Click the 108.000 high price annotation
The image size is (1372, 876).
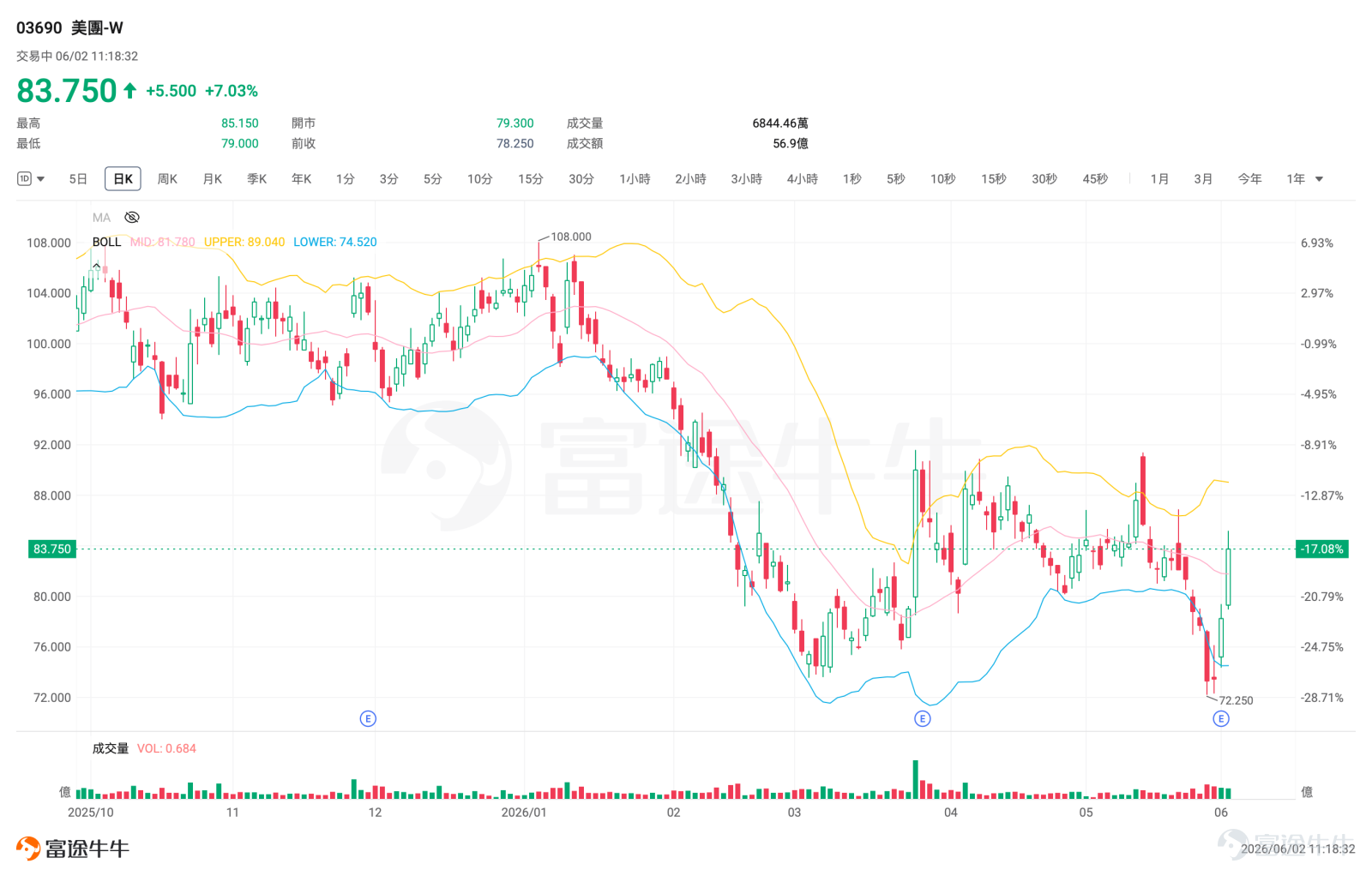[571, 237]
